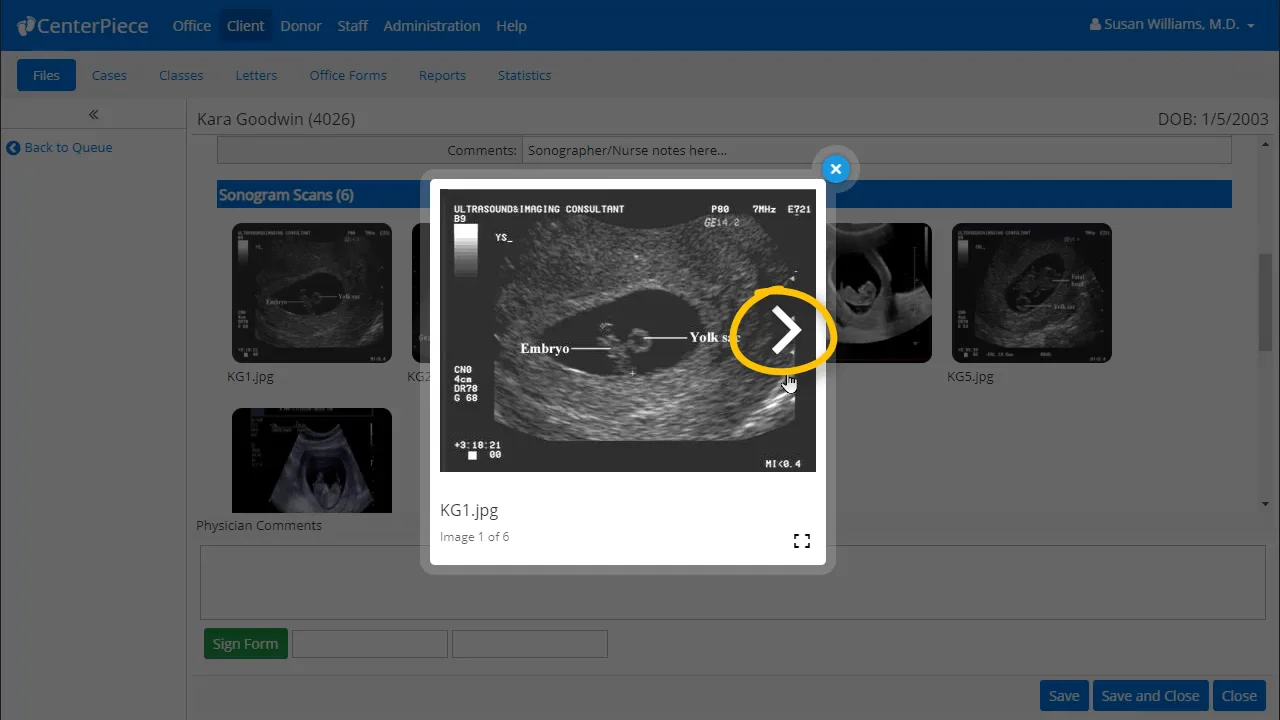Open the KG1.jpg thumbnail in scans grid

311,292
